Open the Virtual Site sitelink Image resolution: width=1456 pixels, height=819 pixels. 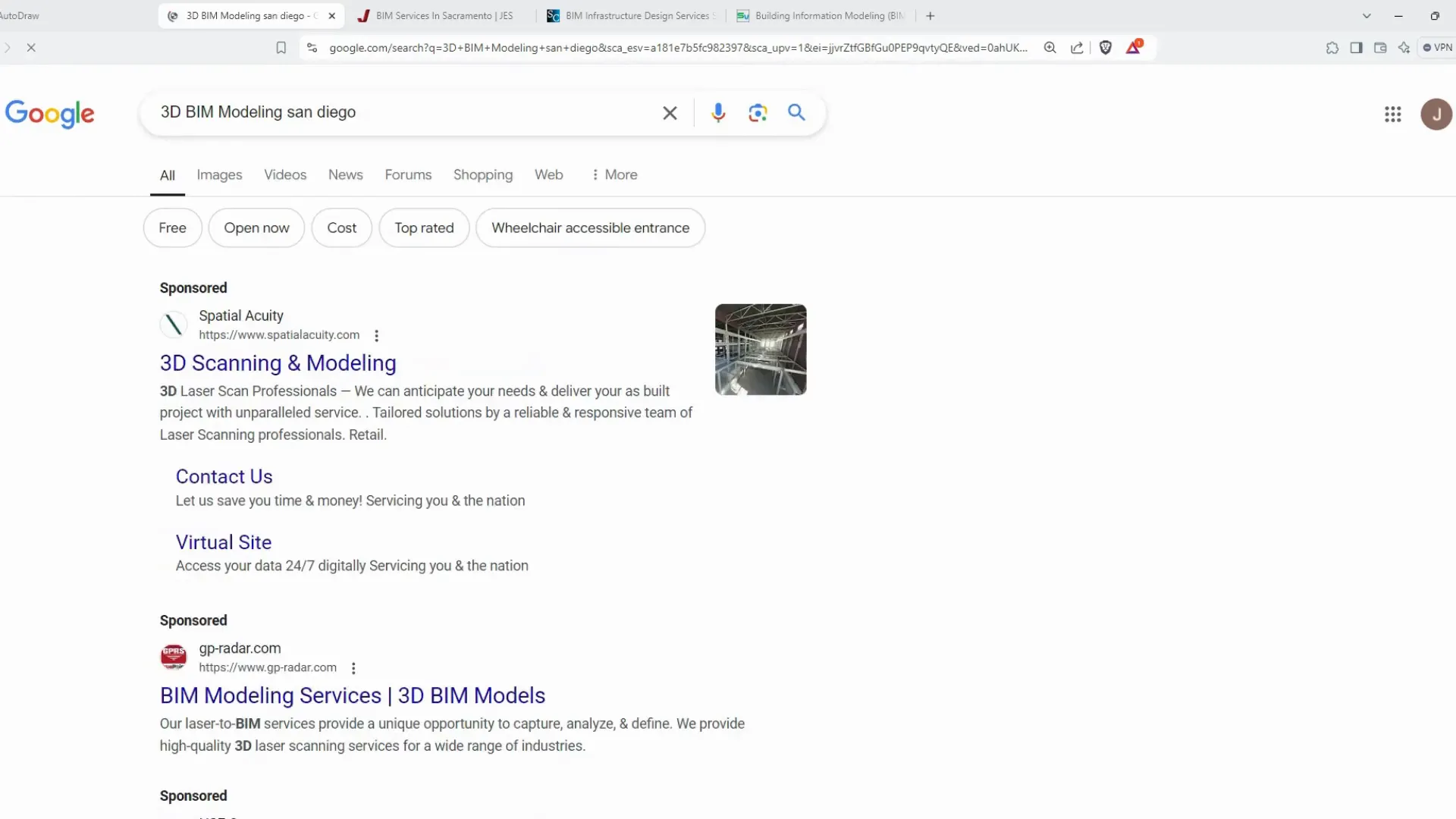point(224,543)
